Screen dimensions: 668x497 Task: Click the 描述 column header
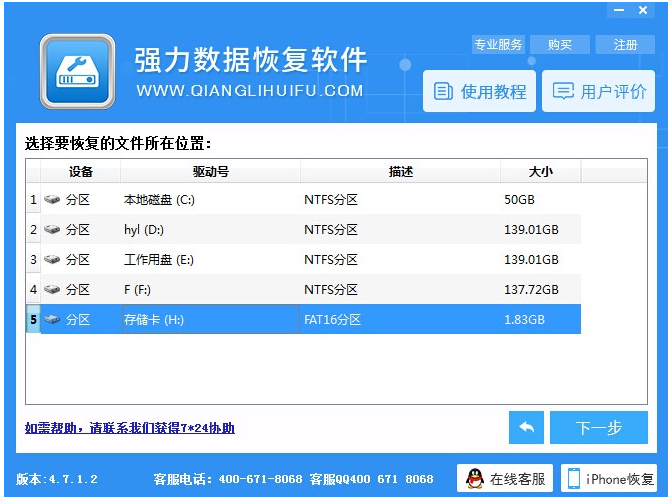point(400,172)
